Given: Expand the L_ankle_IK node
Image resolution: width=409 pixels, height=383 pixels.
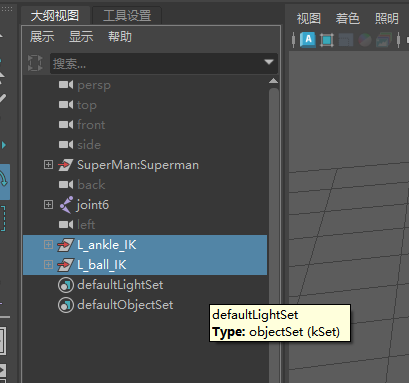Looking at the screenshot, I should pyautogui.click(x=48, y=245).
